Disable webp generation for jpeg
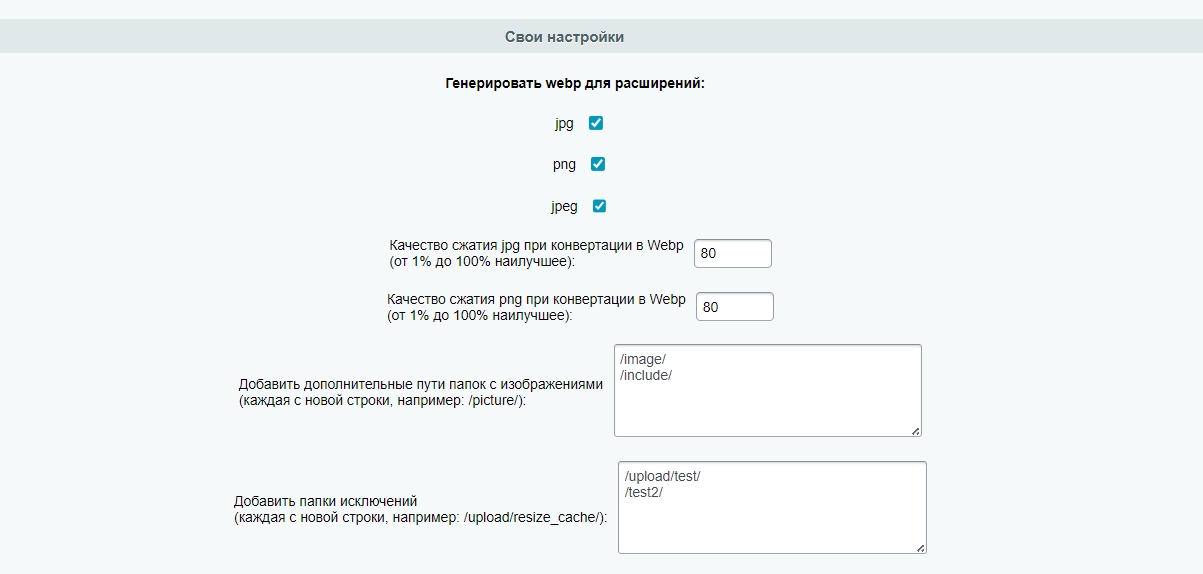The width and height of the screenshot is (1203, 574). tap(600, 206)
